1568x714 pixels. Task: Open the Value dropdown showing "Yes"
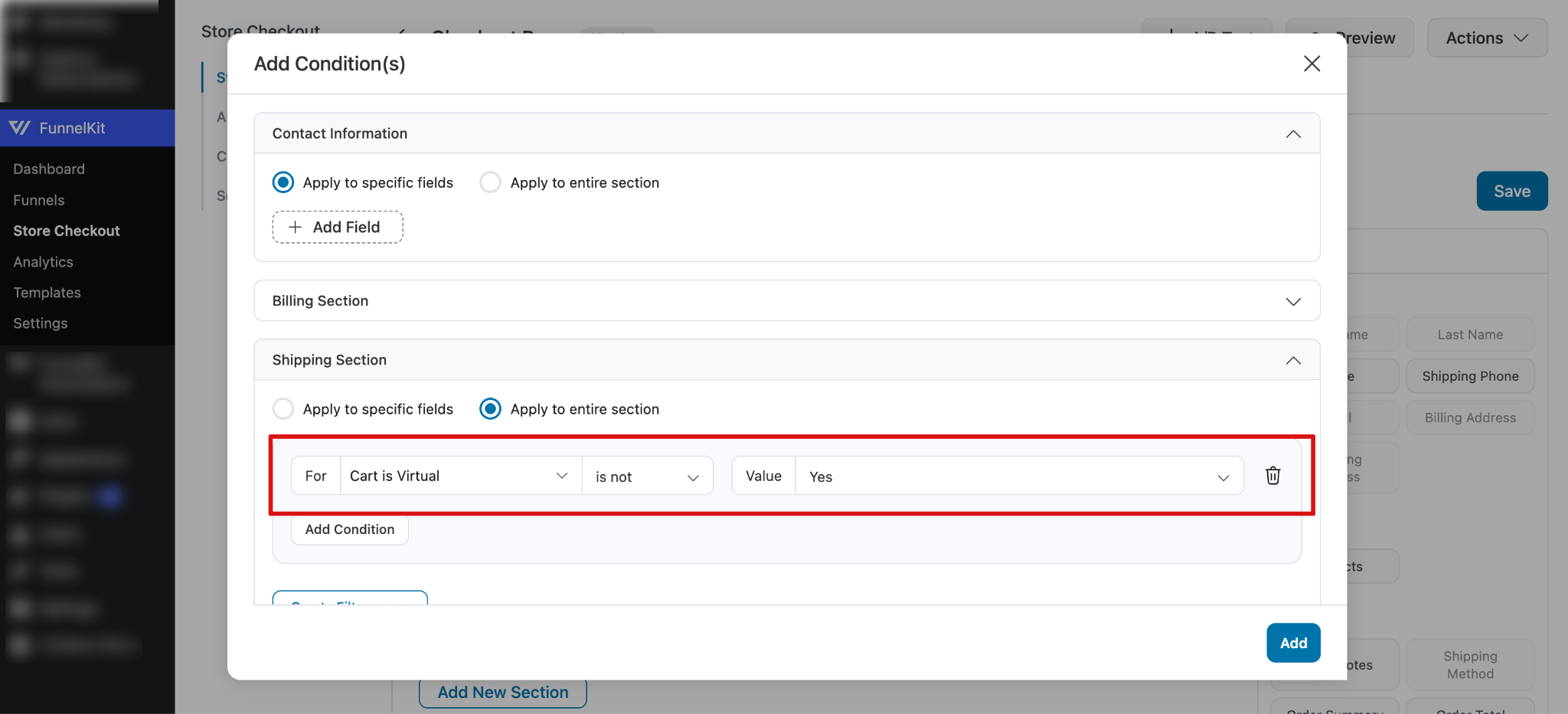pos(1018,476)
